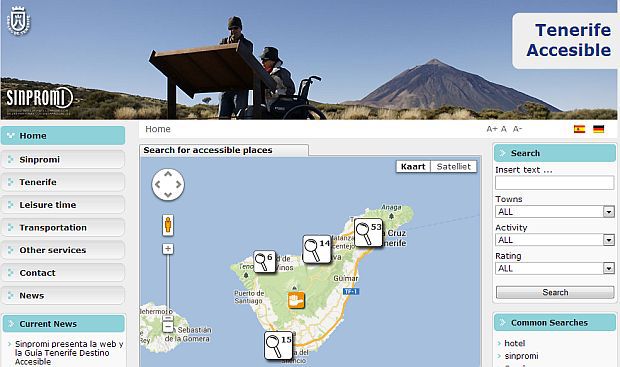Open the Home menu item
The width and height of the screenshot is (620, 367).
(x=63, y=136)
